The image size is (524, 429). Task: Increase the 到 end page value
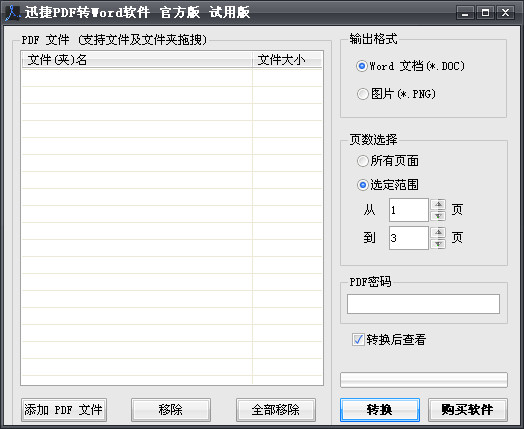[x=438, y=232]
